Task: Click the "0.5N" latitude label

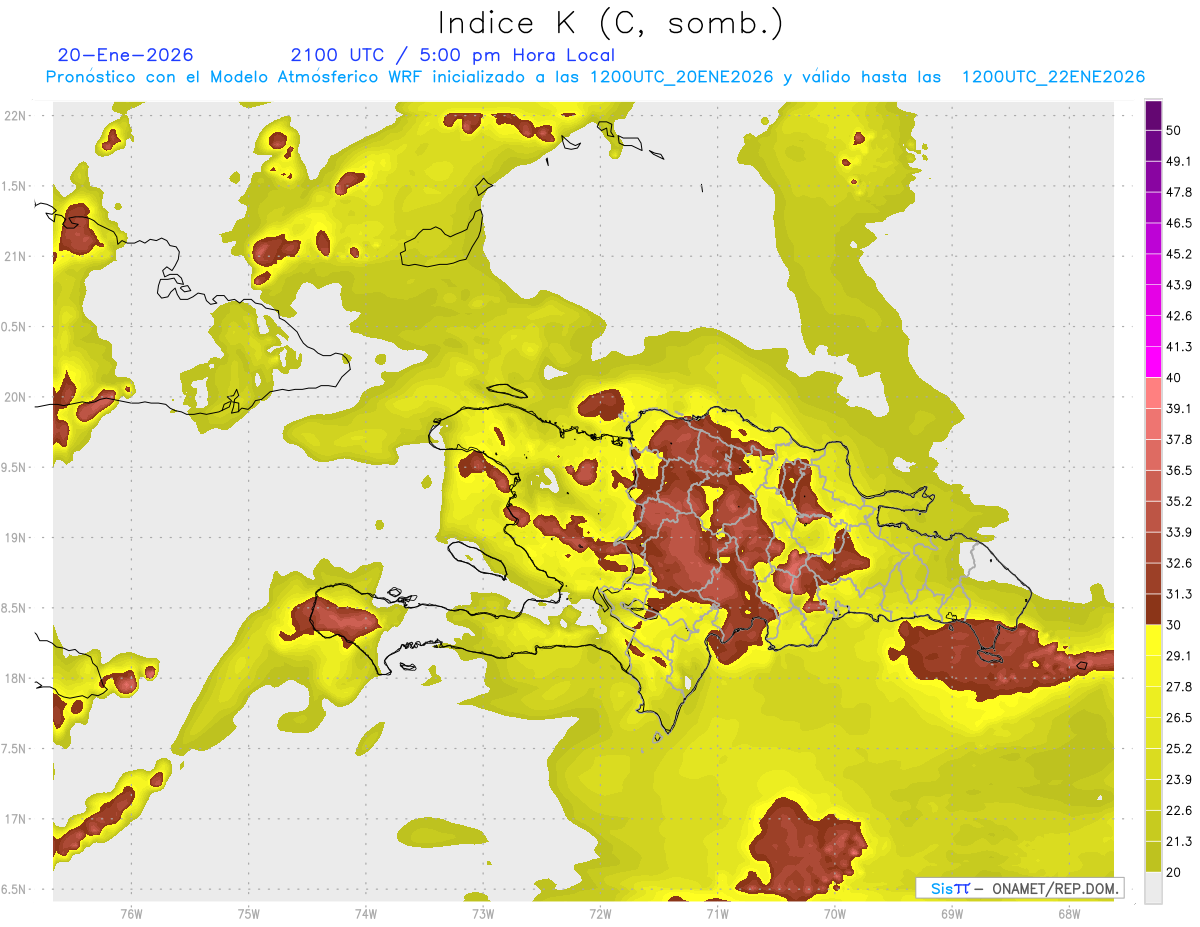Action: coord(15,327)
